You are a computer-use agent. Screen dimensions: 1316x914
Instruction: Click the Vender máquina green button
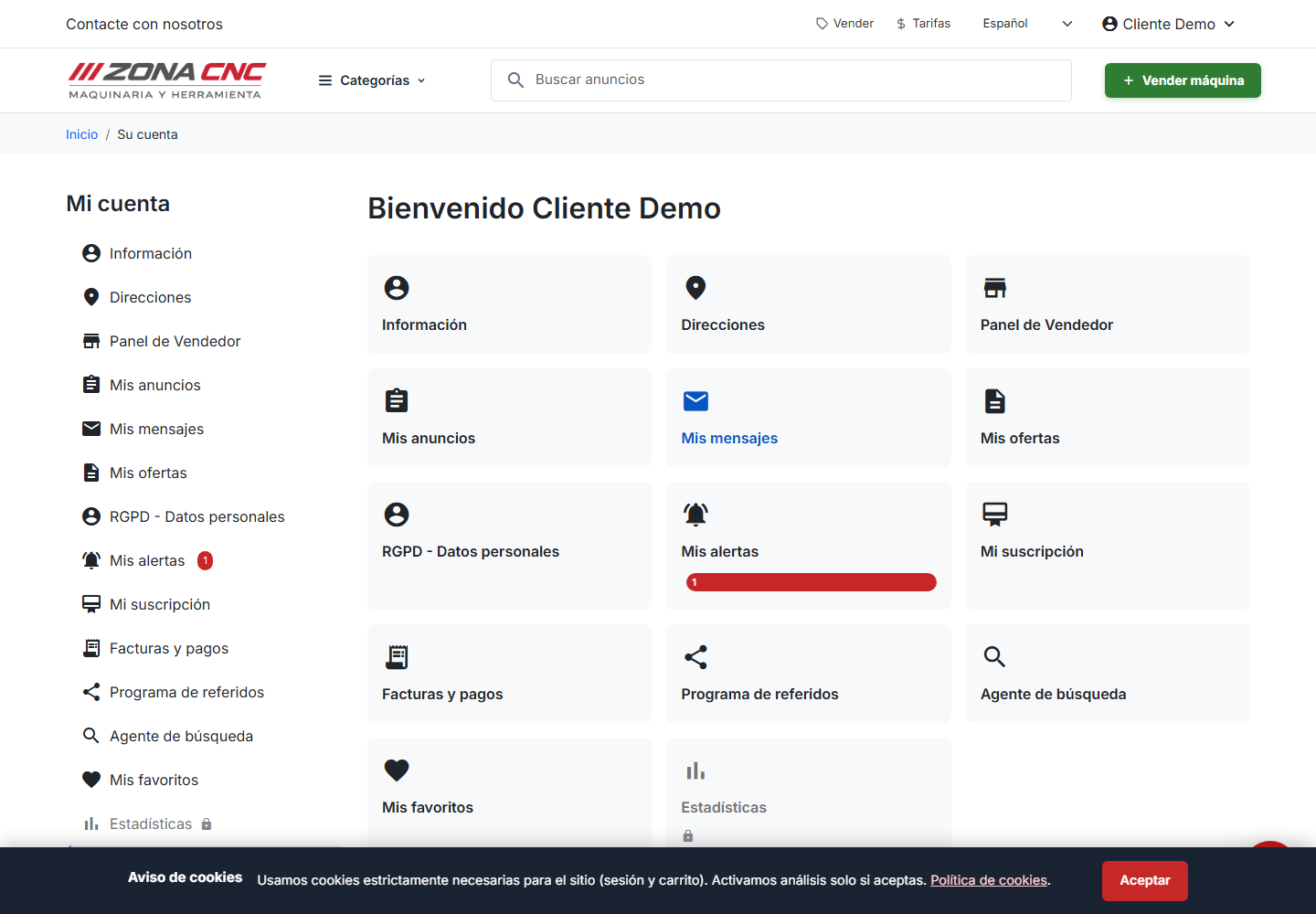[x=1183, y=80]
